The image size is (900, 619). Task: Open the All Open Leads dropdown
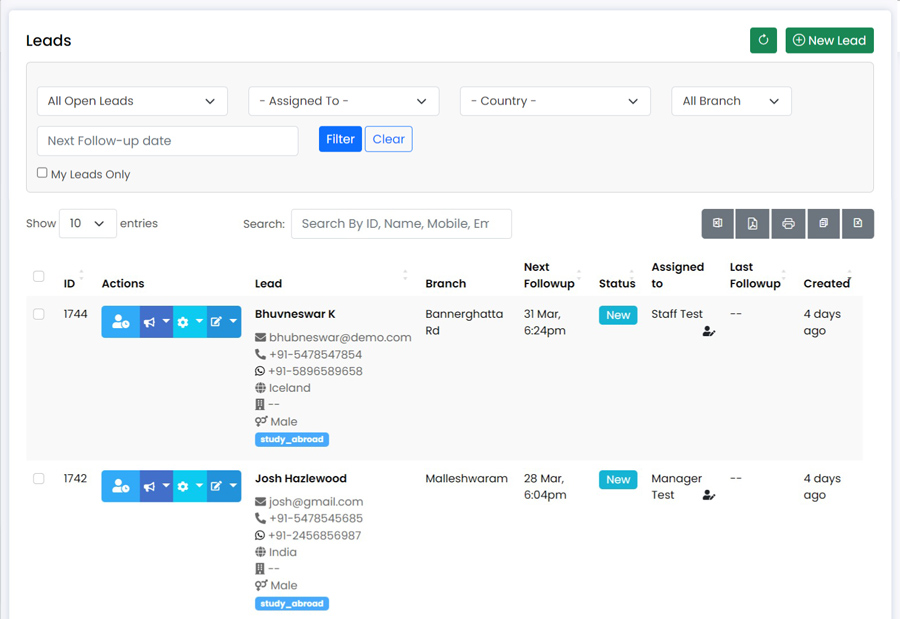(132, 101)
